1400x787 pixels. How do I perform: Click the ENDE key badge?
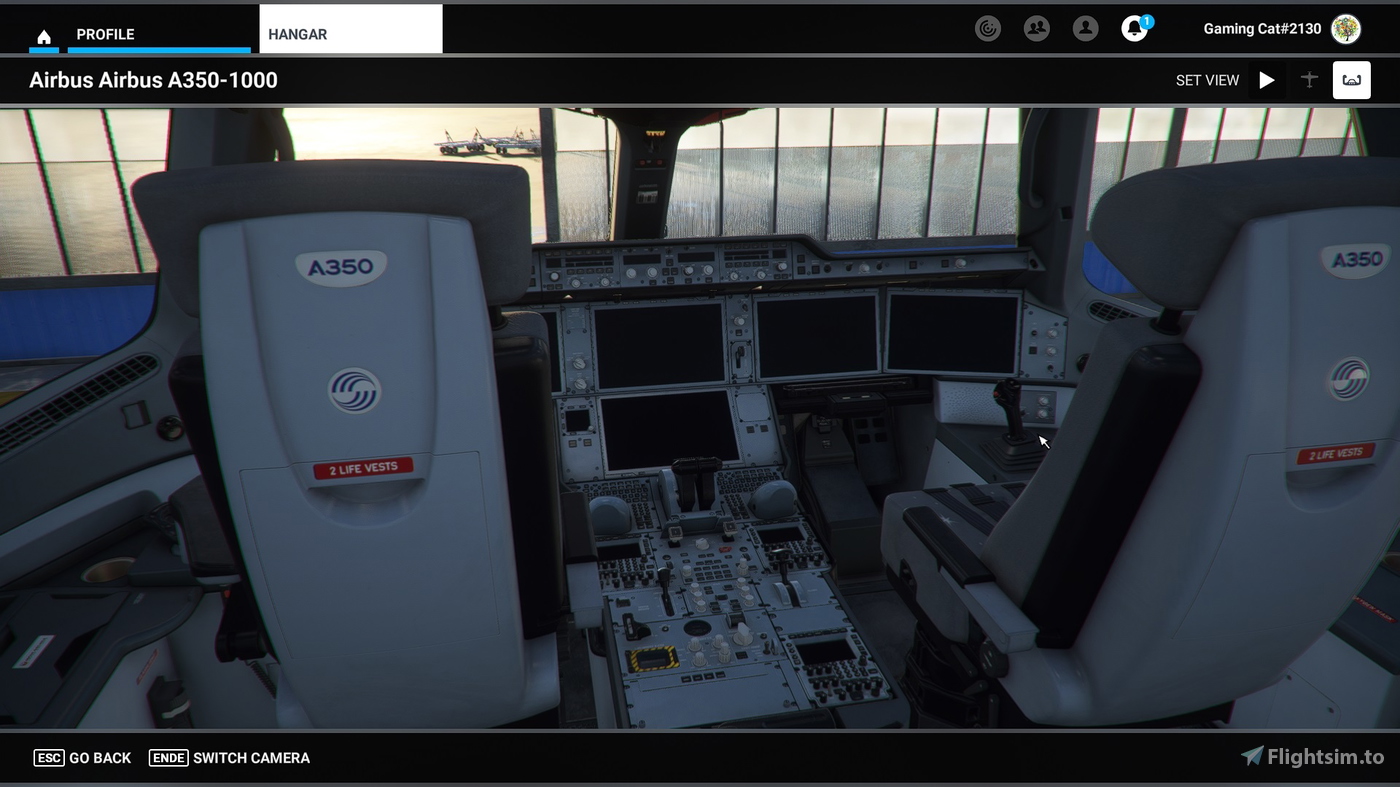pyautogui.click(x=168, y=758)
